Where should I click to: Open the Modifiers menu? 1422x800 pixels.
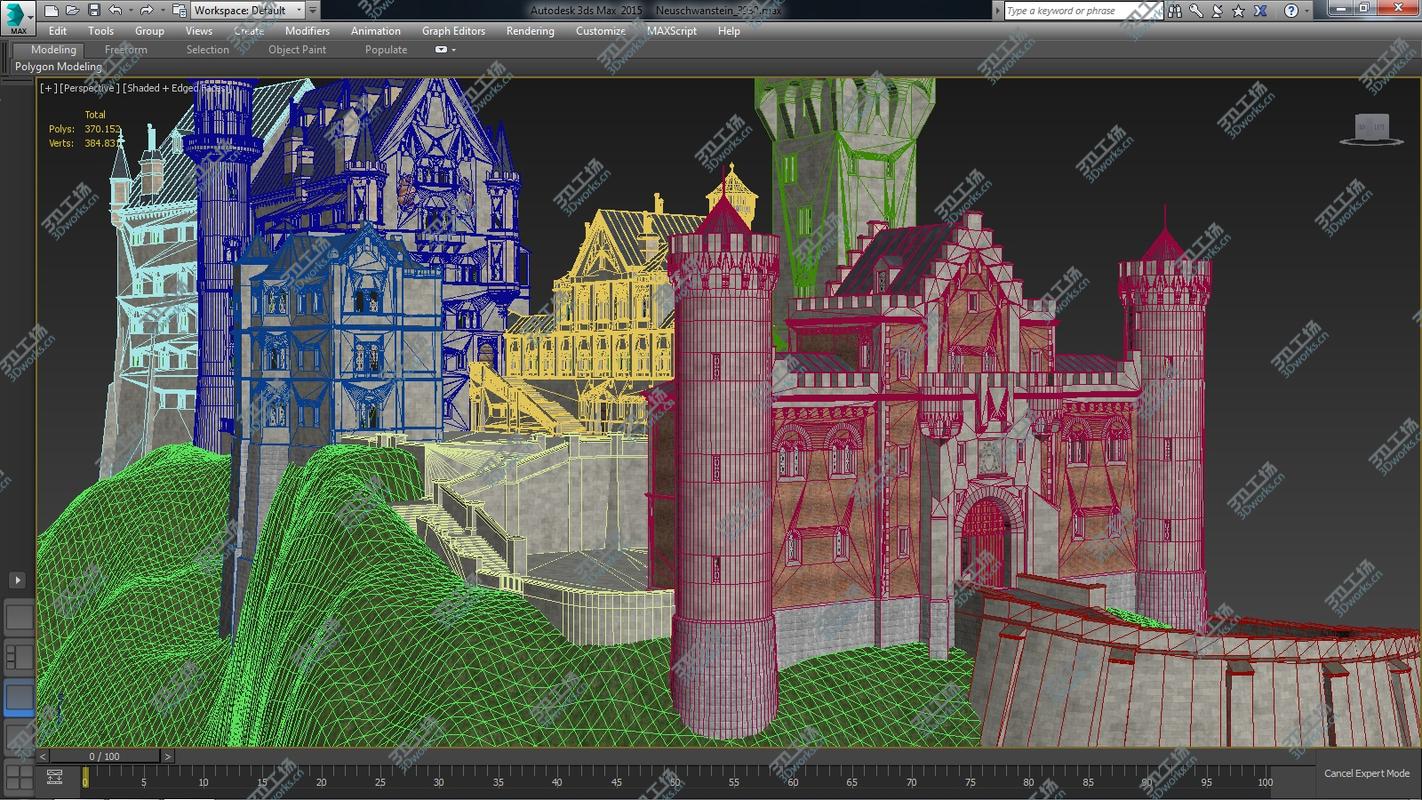point(307,31)
